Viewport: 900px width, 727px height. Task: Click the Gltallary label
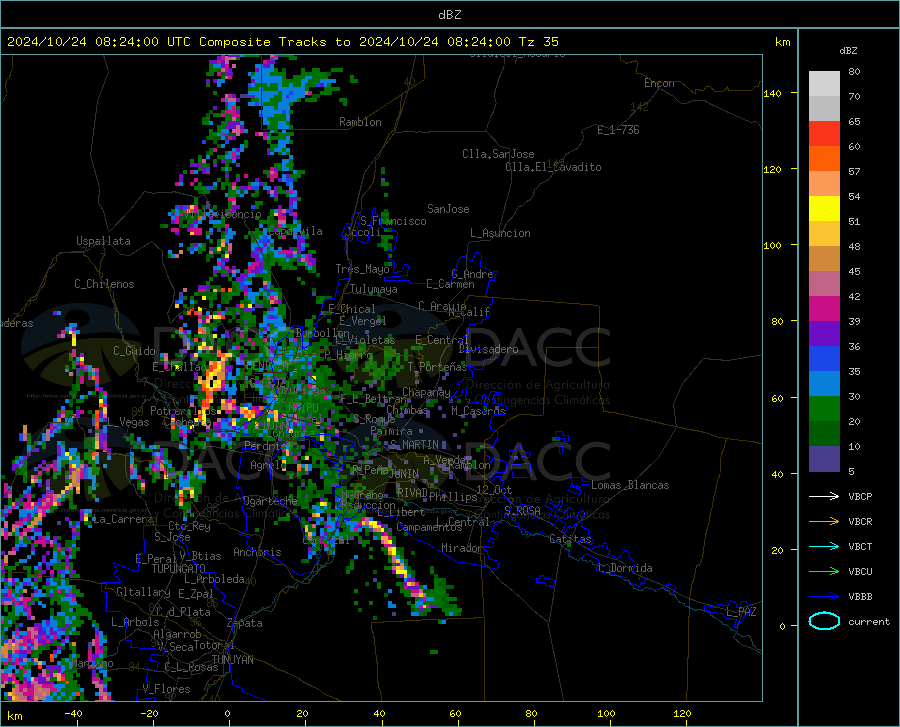143,592
